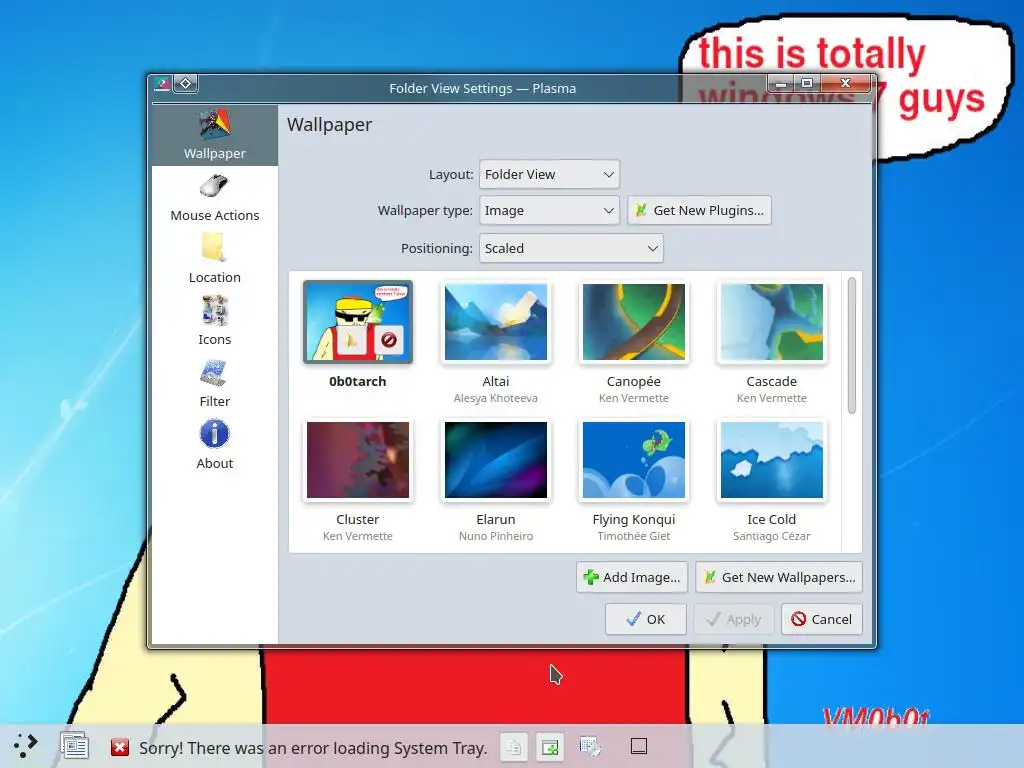Screen dimensions: 1024x768
Task: Open Get New Wallpapers dialog
Action: click(779, 577)
